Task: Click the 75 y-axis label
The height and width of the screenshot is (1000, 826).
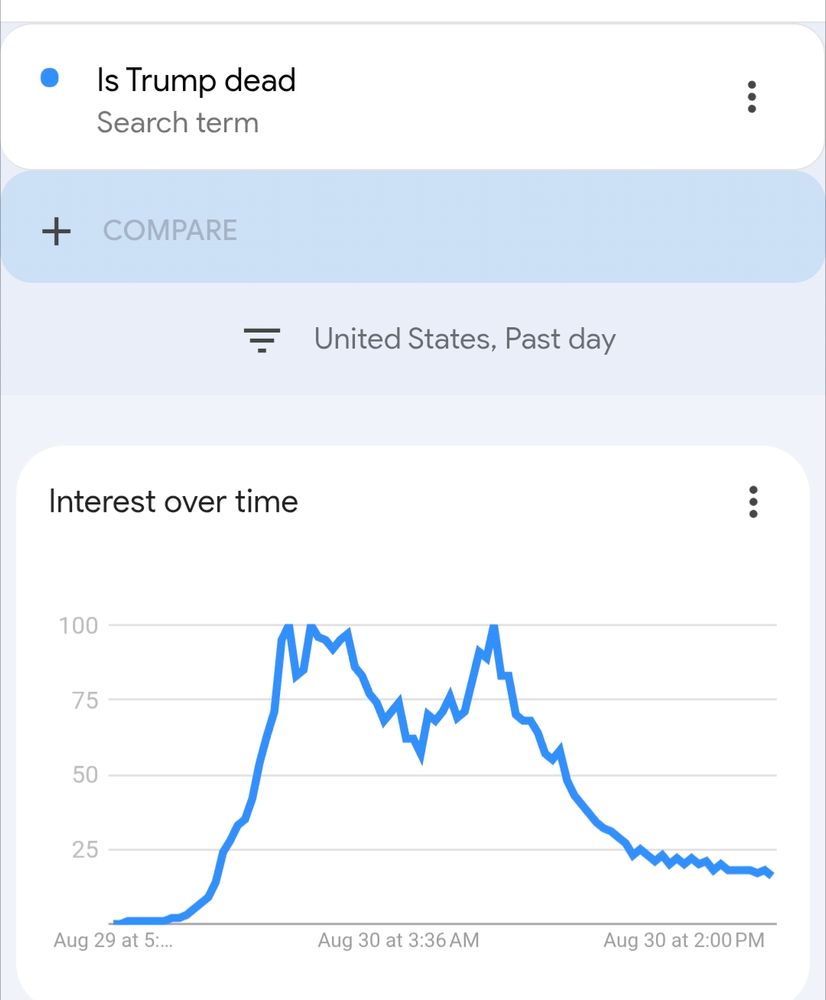Action: (x=85, y=700)
